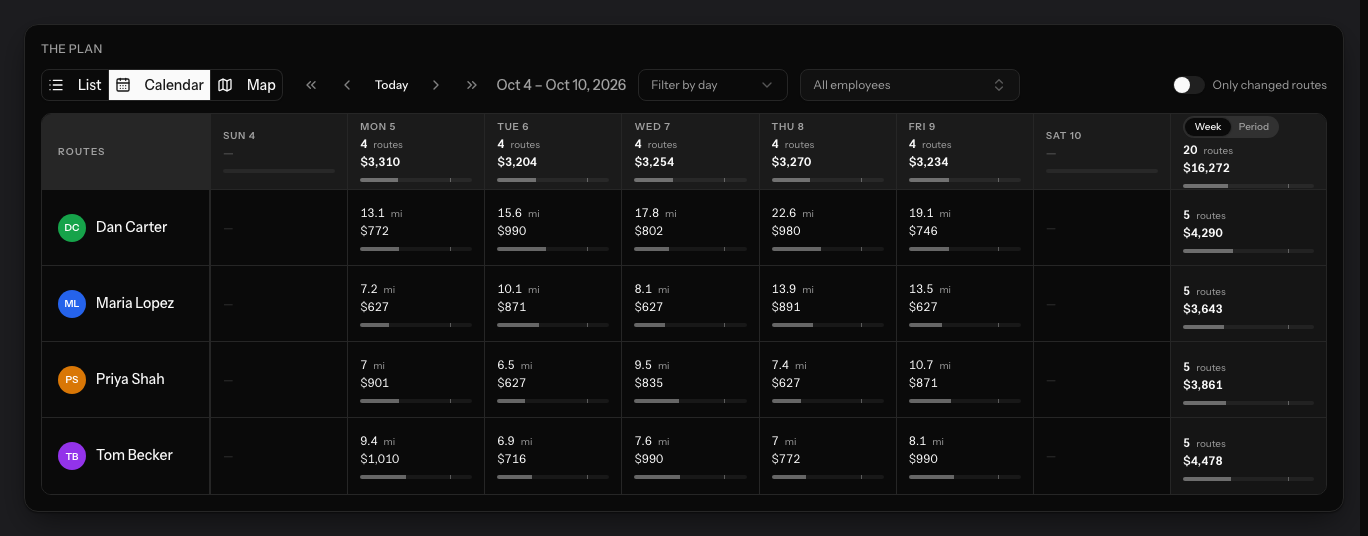Click the progress bar under Tom Becker's $1,010
The image size is (1368, 536).
[x=416, y=477]
